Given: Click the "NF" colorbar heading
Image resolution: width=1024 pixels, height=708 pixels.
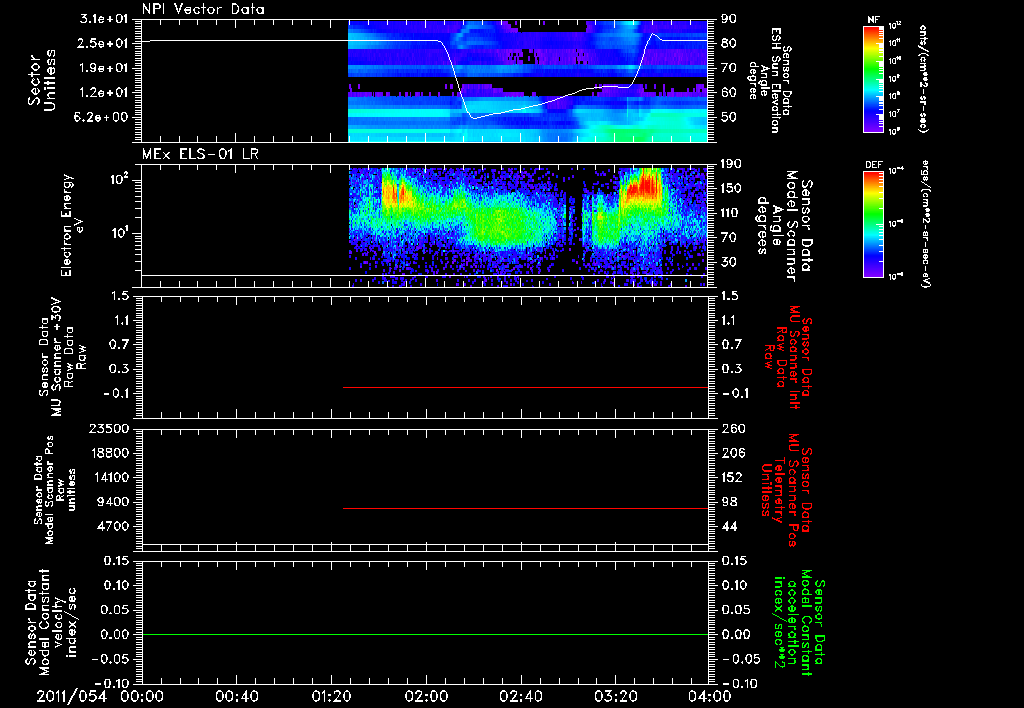Looking at the screenshot, I should [874, 20].
